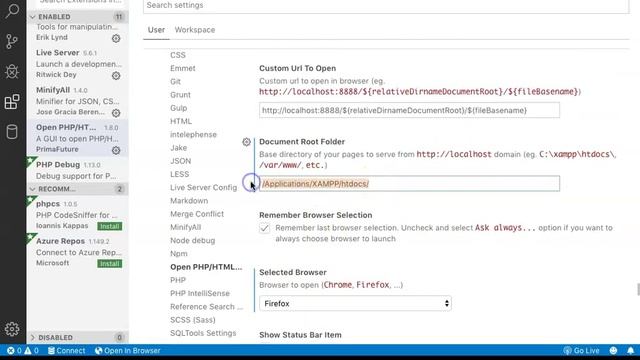Click the Search settings field
The width and height of the screenshot is (640, 360).
pos(386,6)
